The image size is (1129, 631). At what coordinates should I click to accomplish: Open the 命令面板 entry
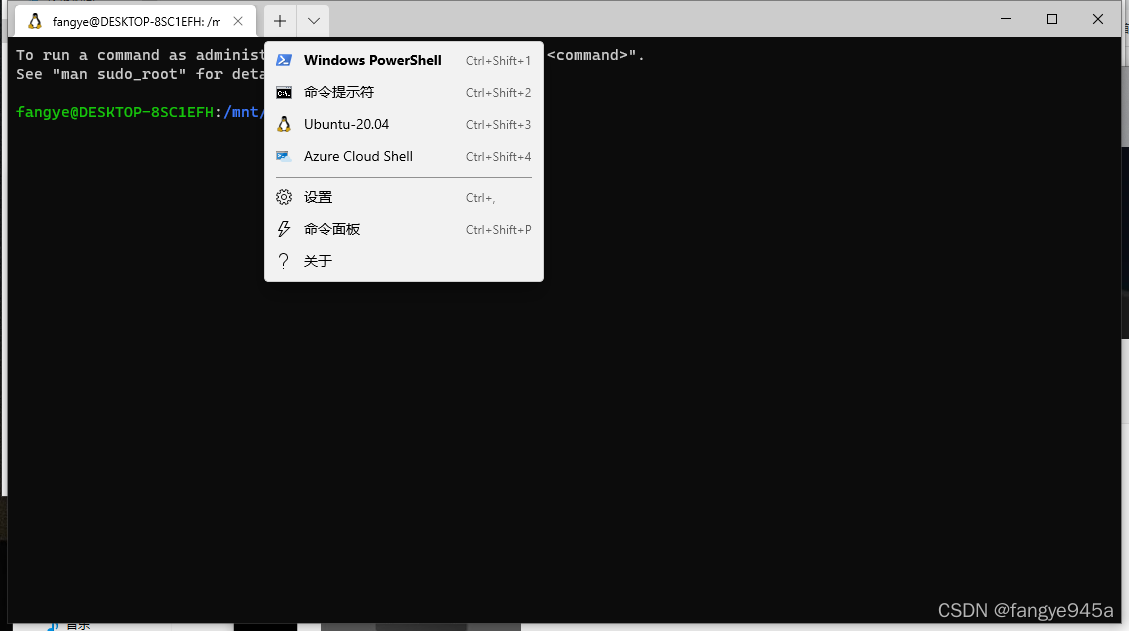[x=404, y=229]
